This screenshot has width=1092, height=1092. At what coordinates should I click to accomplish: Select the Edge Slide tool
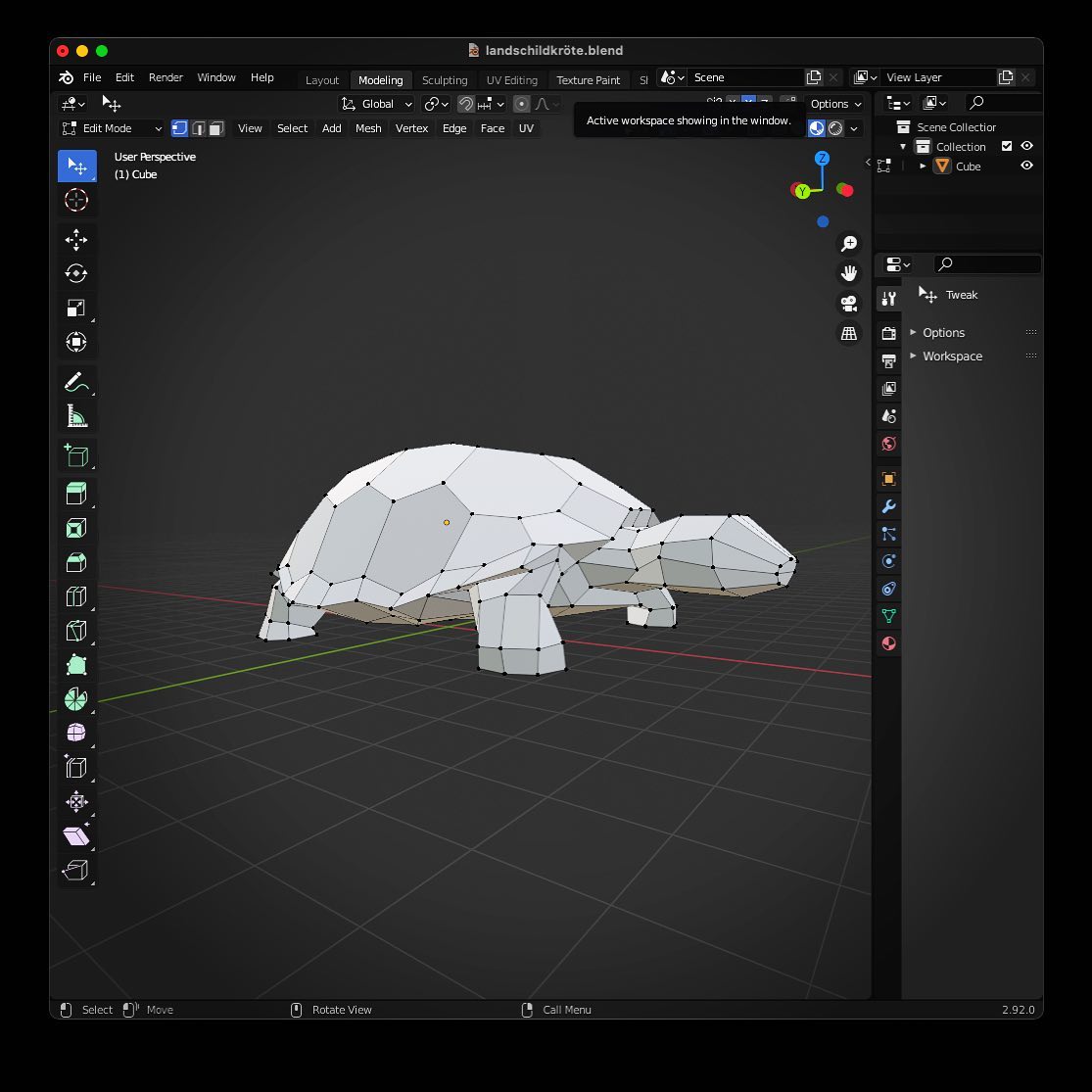(76, 767)
